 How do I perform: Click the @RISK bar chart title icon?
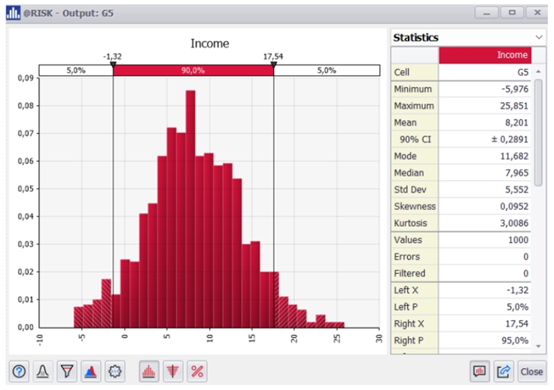(13, 13)
